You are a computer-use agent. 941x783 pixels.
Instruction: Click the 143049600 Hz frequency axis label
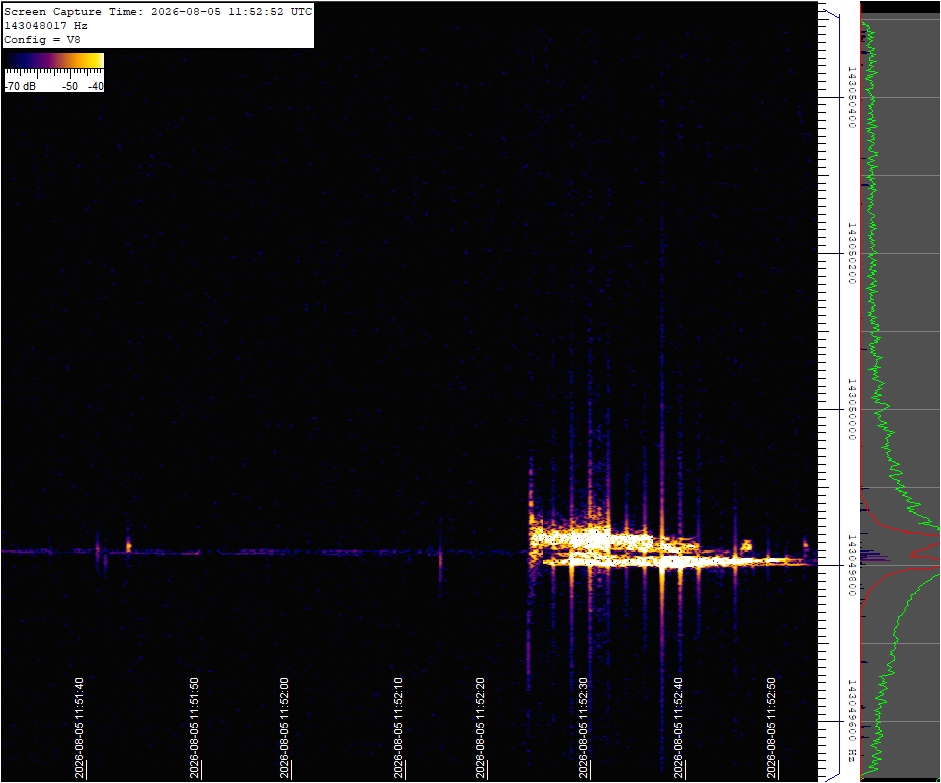(x=850, y=721)
